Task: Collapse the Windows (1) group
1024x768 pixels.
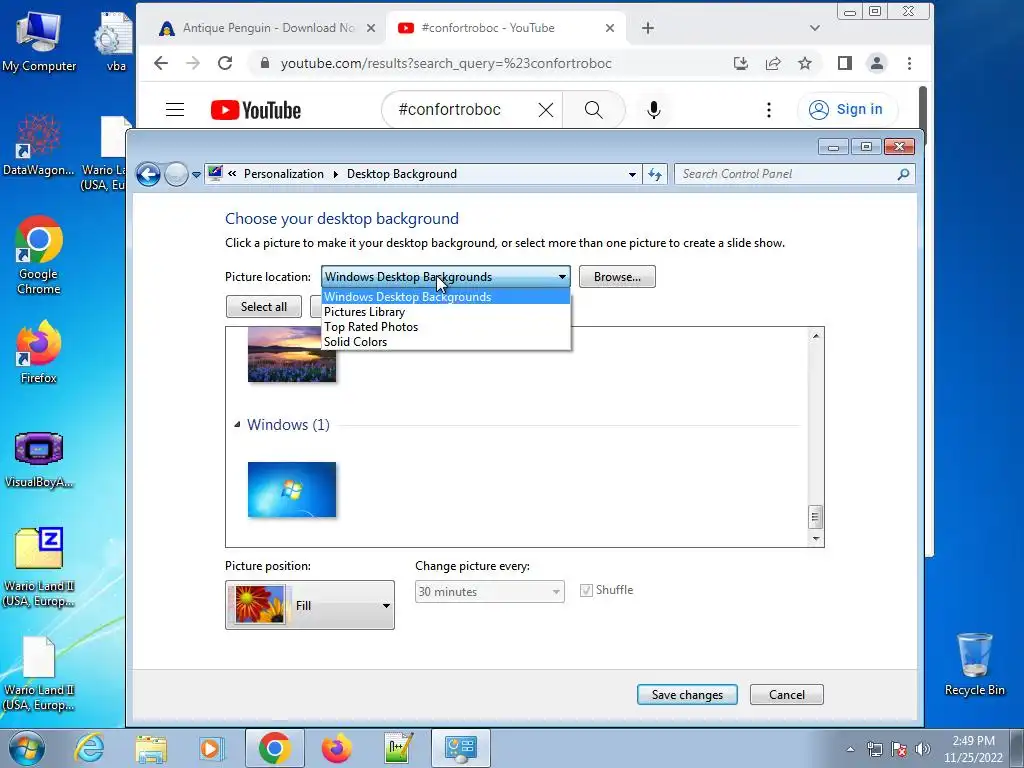Action: click(x=237, y=424)
